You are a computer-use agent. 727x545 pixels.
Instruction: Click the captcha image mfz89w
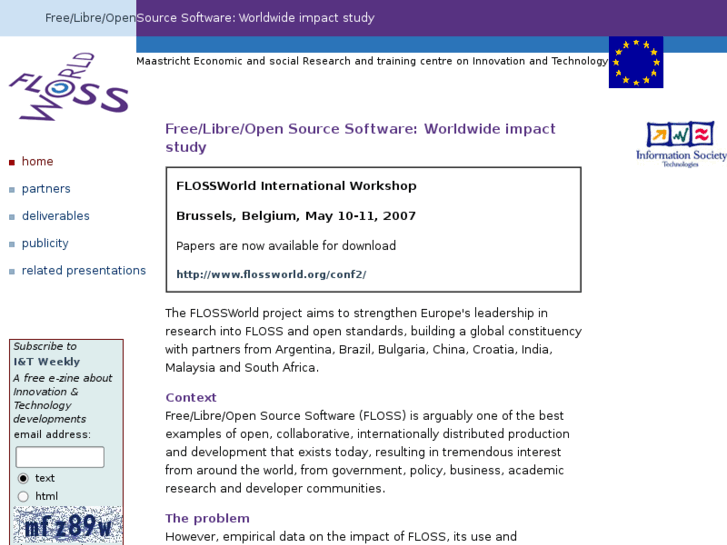click(68, 526)
